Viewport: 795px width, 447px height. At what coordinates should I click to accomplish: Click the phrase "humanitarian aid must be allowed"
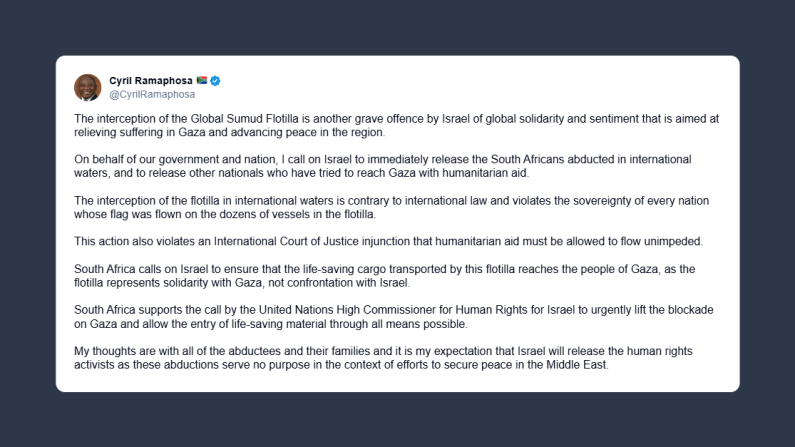click(x=493, y=241)
